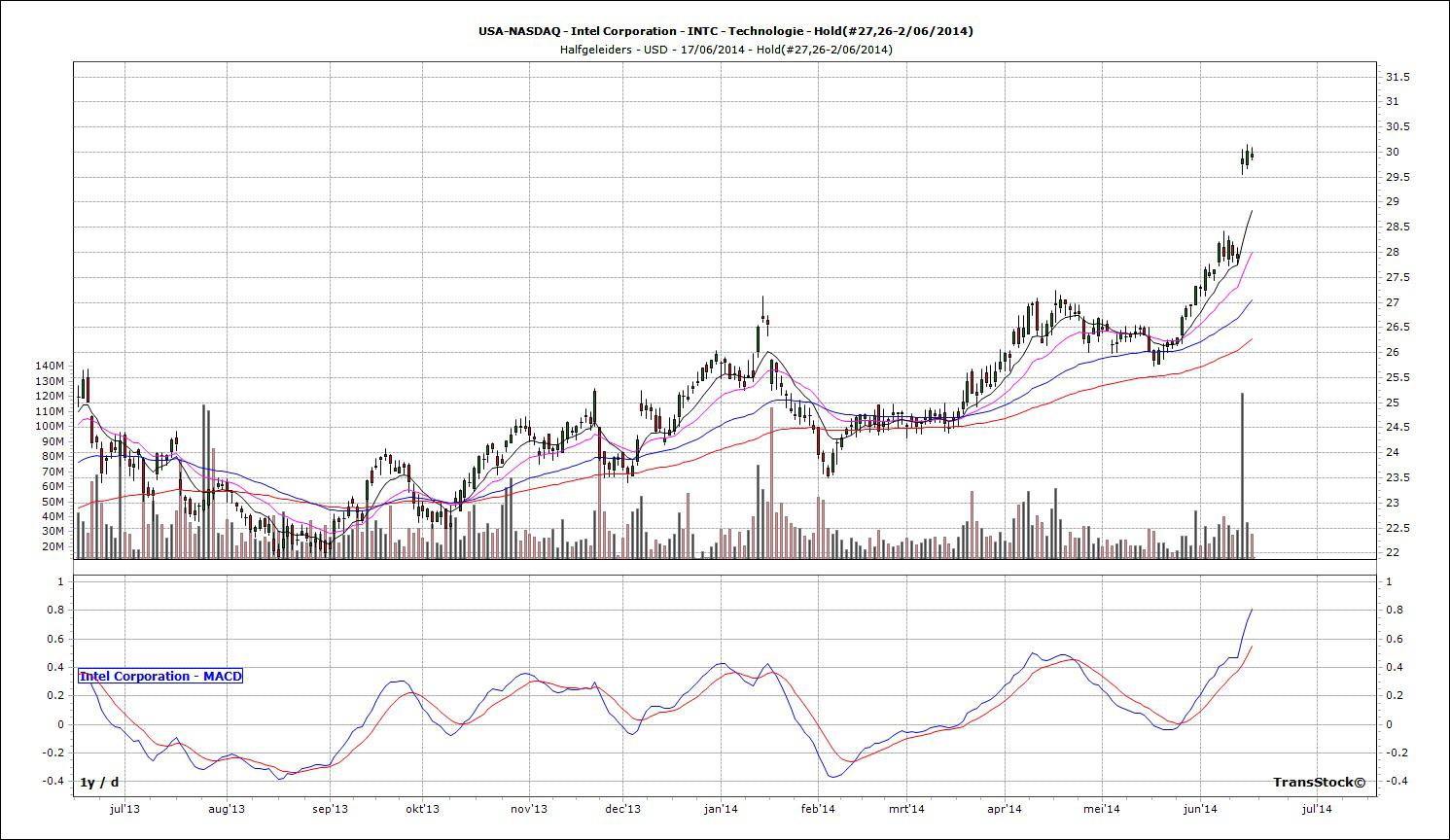This screenshot has height=840, width=1450.
Task: Click the '1y / d' period label
Action: [99, 782]
